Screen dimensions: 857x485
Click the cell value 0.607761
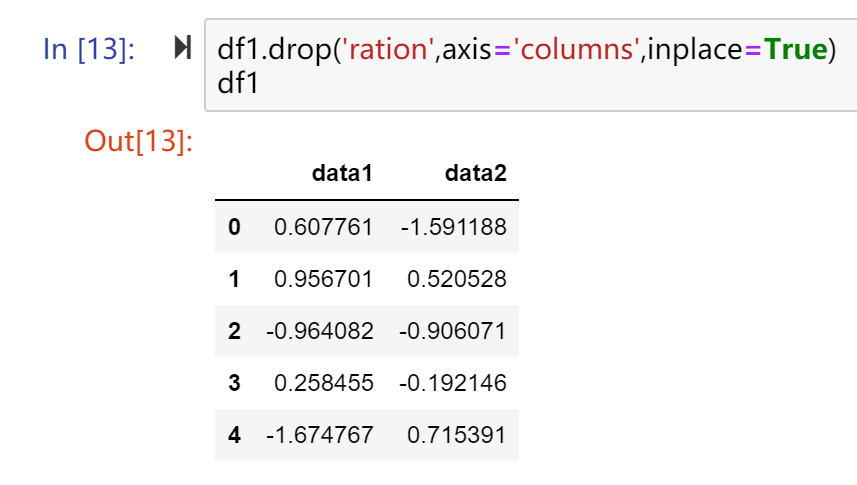point(324,227)
